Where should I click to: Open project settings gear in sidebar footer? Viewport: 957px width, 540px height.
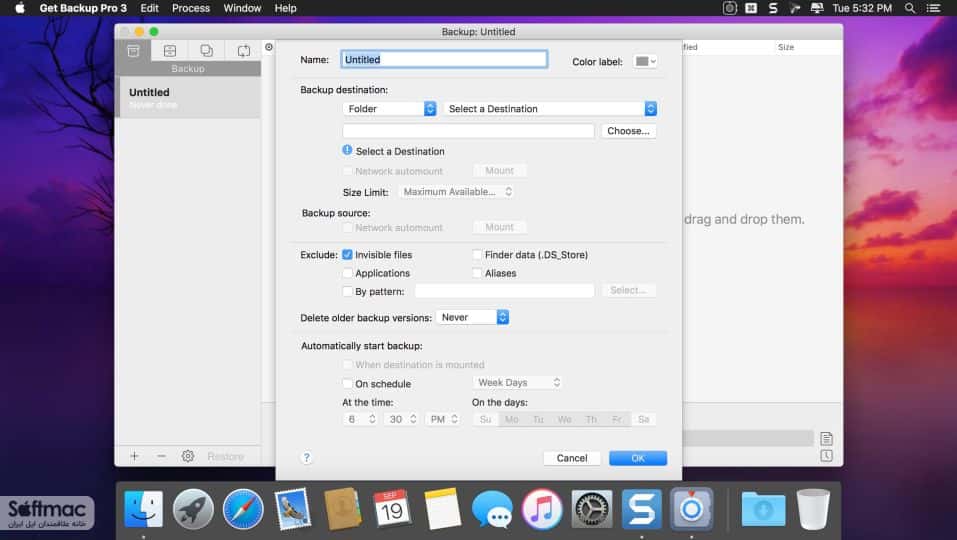click(x=188, y=456)
